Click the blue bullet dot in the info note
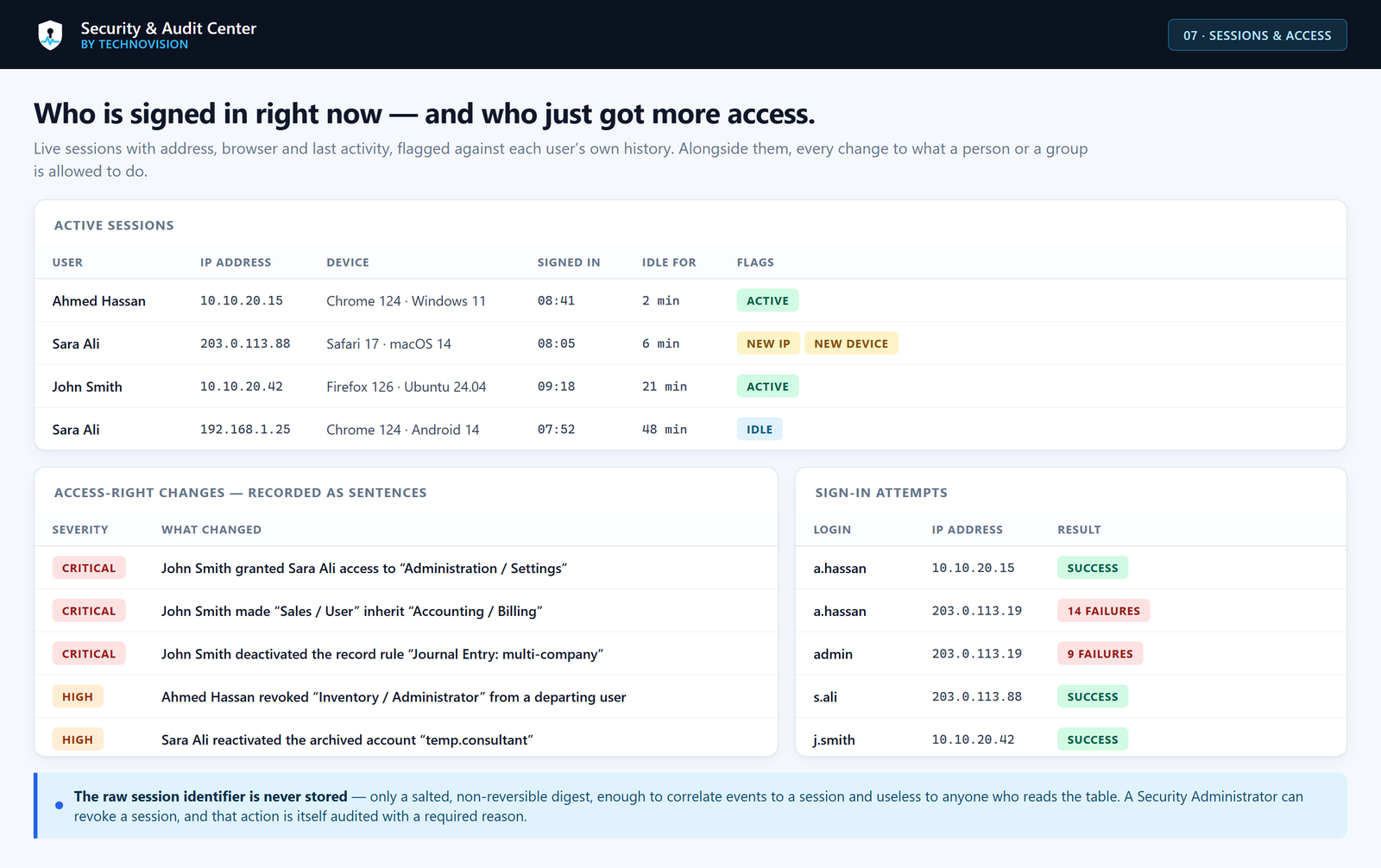This screenshot has width=1381, height=868. tap(59, 805)
